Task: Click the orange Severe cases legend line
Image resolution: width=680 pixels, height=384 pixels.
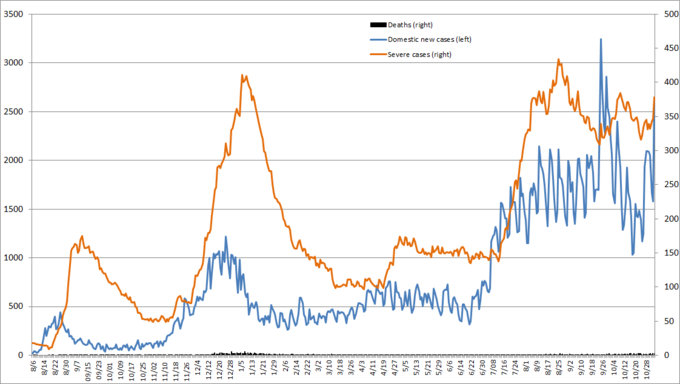Action: (x=378, y=55)
